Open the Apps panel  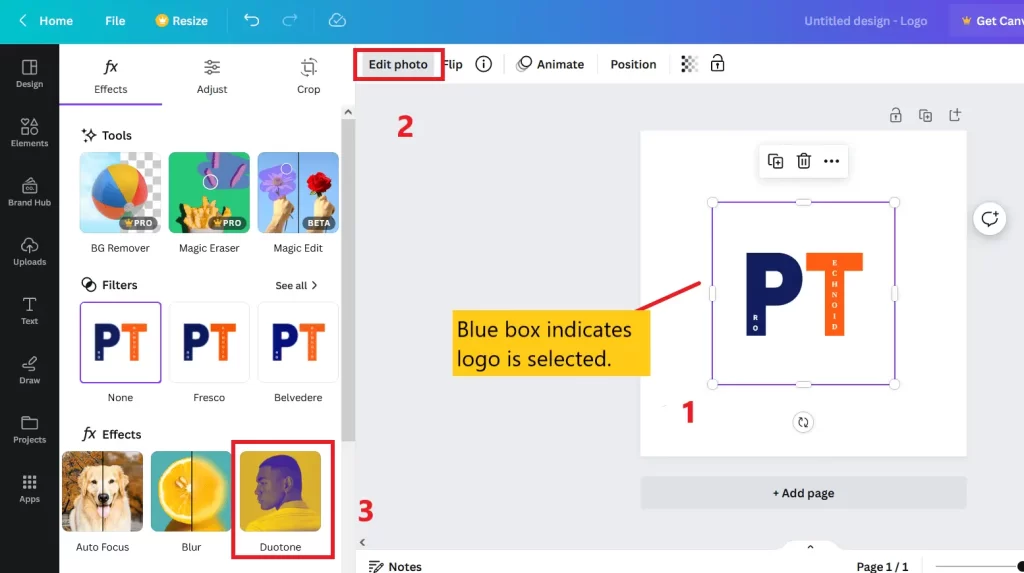(29, 489)
